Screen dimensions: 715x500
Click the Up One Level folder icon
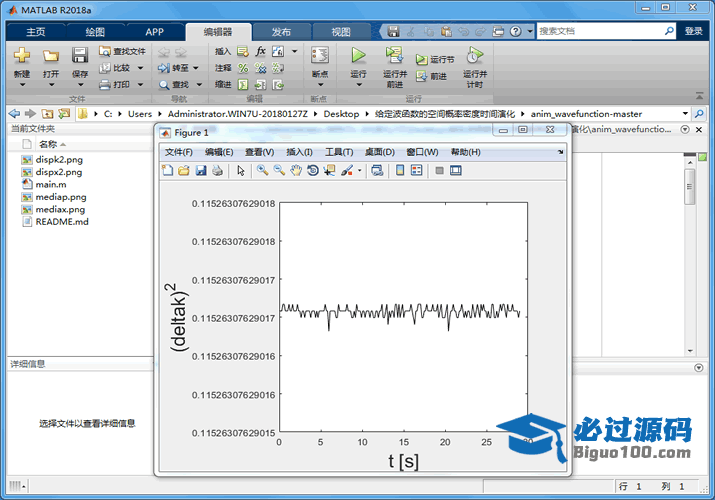pyautogui.click(x=47, y=113)
